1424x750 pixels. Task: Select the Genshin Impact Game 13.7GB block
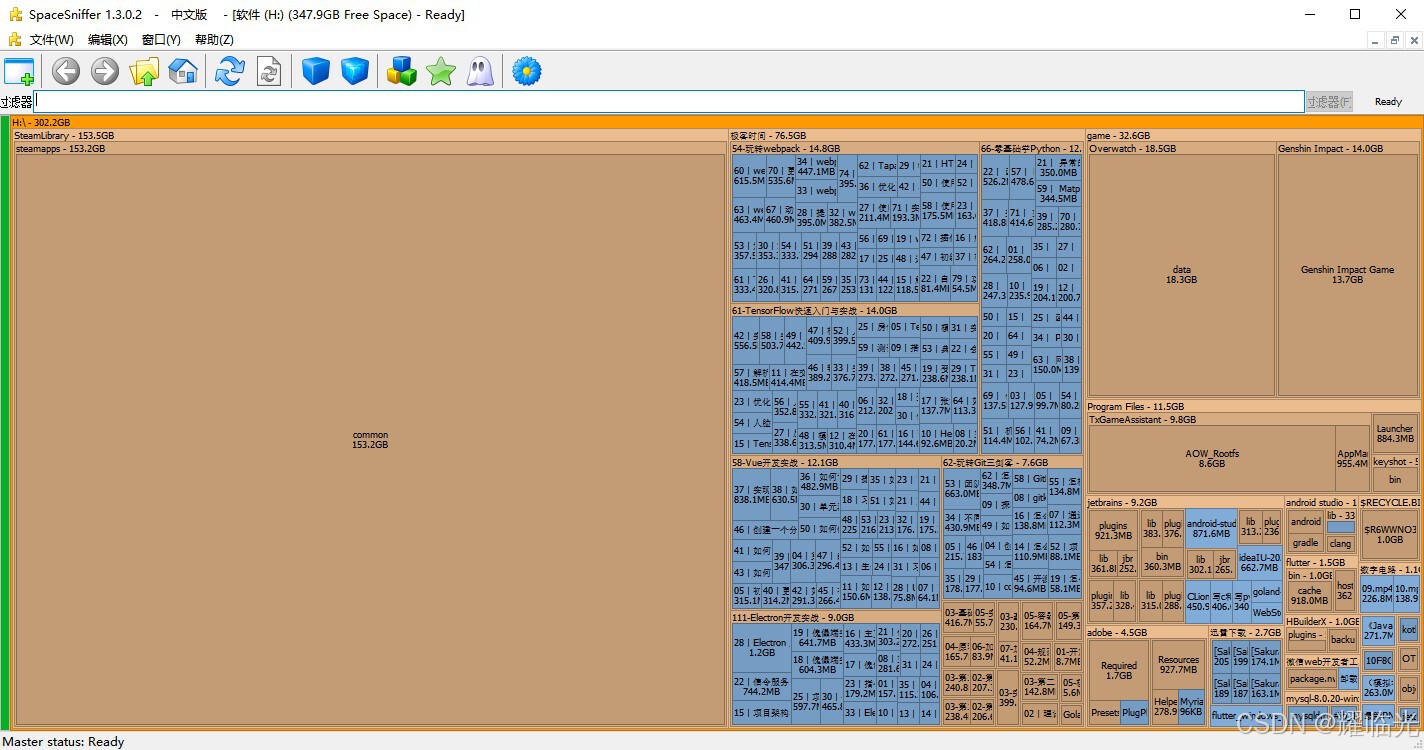point(1347,275)
